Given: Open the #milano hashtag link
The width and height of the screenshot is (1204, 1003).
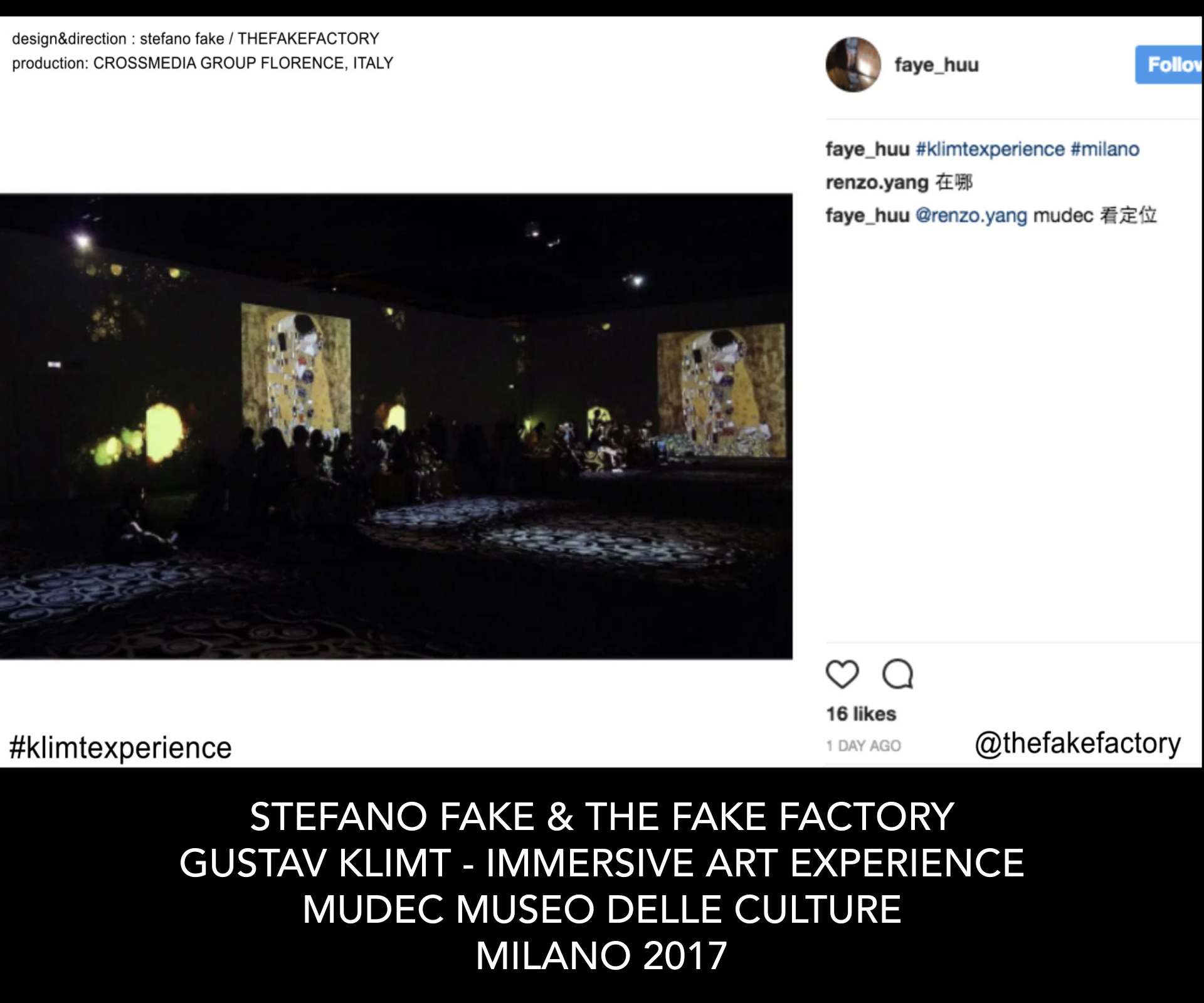Looking at the screenshot, I should point(1105,149).
